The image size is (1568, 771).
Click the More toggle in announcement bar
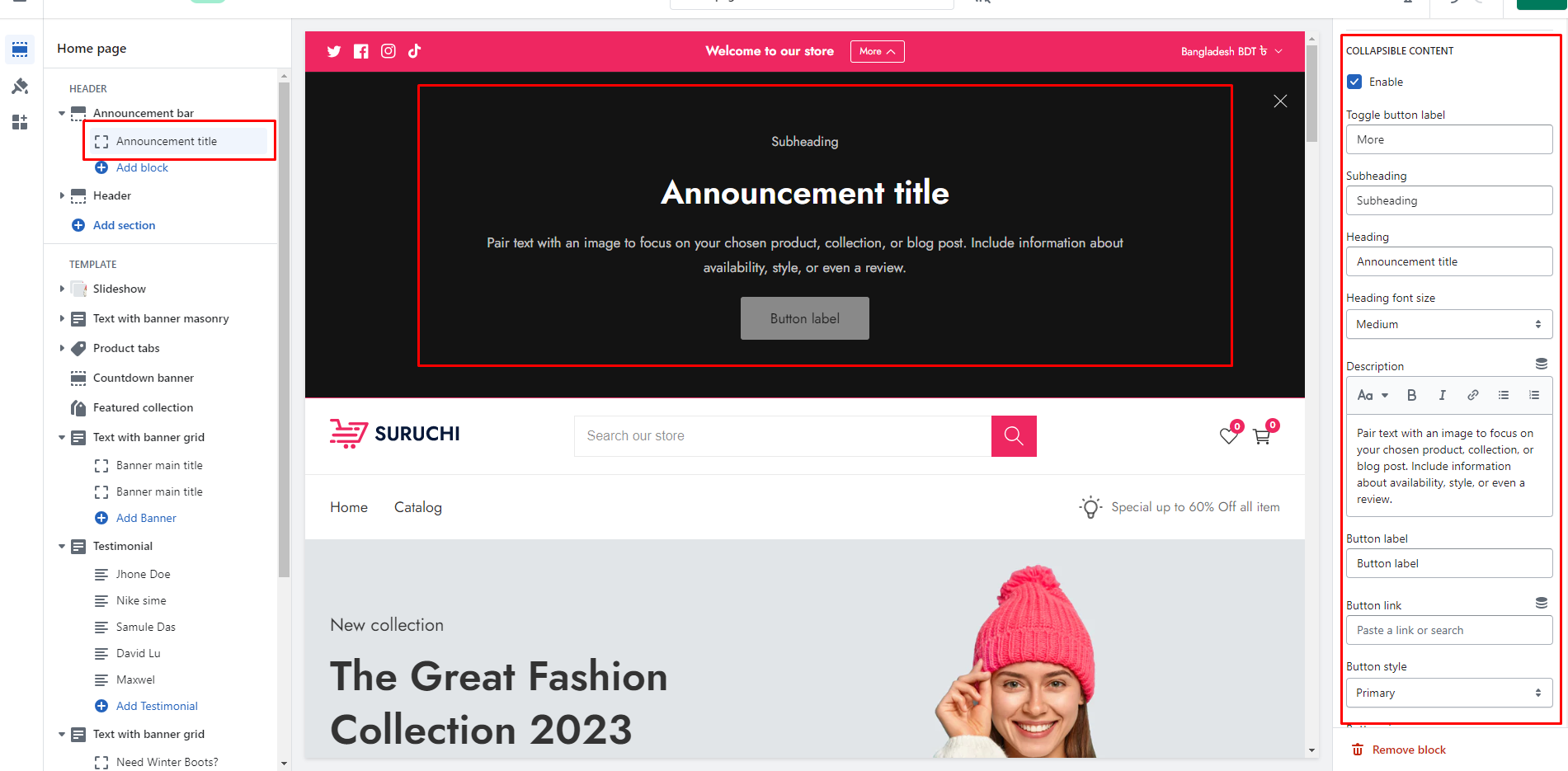click(x=878, y=51)
